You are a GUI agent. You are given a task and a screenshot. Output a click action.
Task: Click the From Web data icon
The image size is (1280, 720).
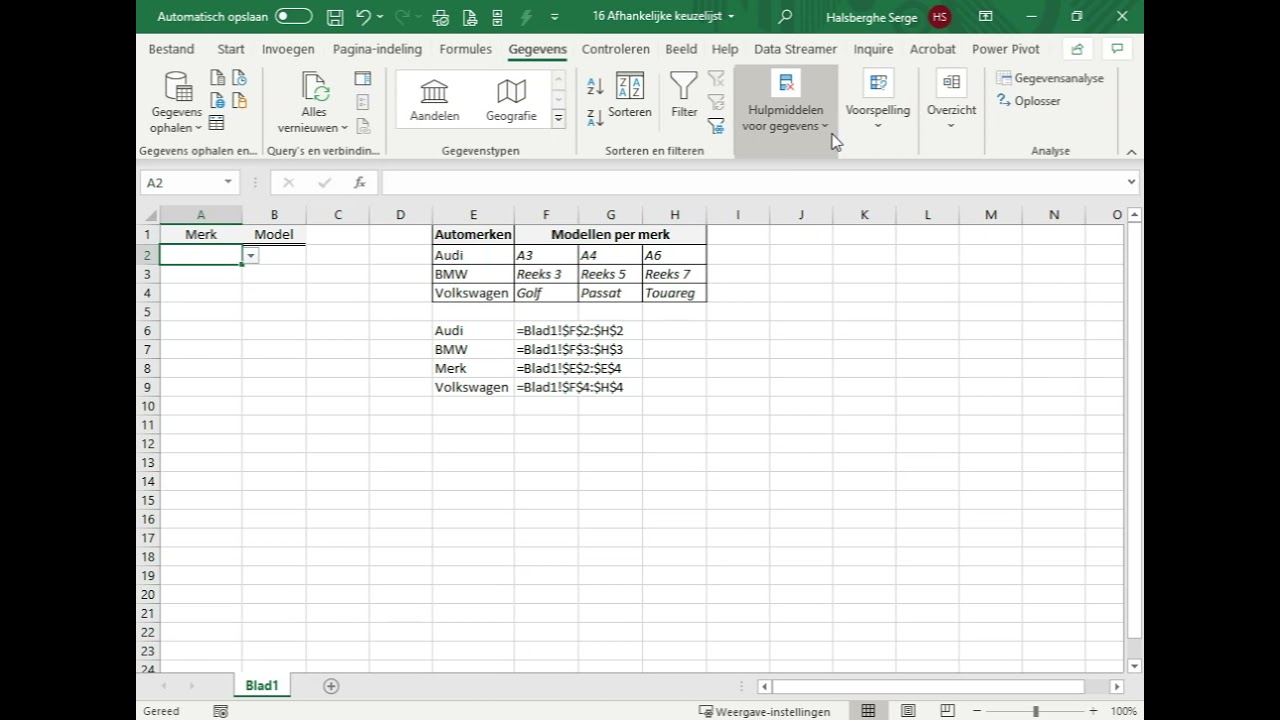[x=217, y=100]
